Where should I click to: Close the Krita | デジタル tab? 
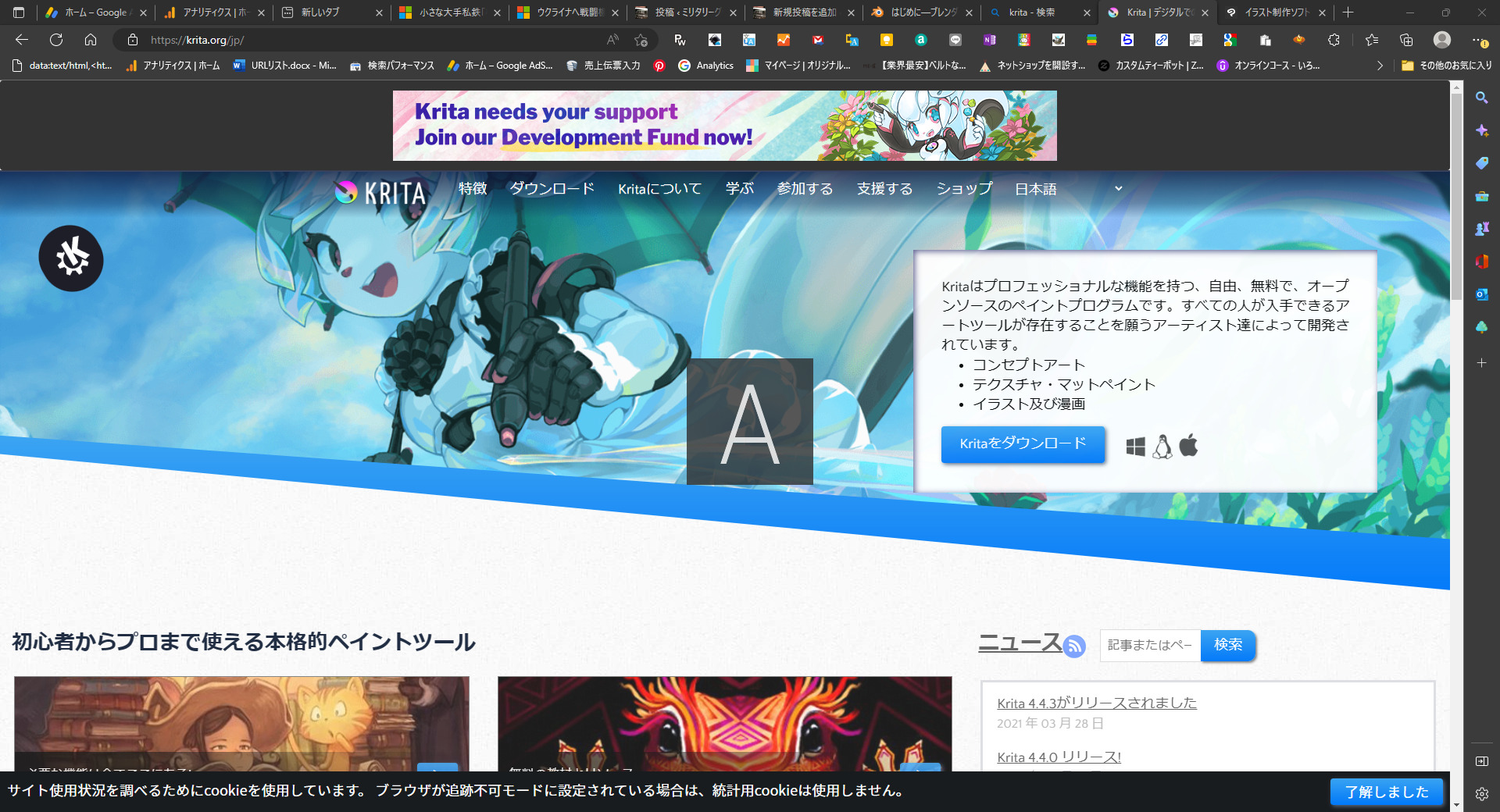tap(1205, 12)
